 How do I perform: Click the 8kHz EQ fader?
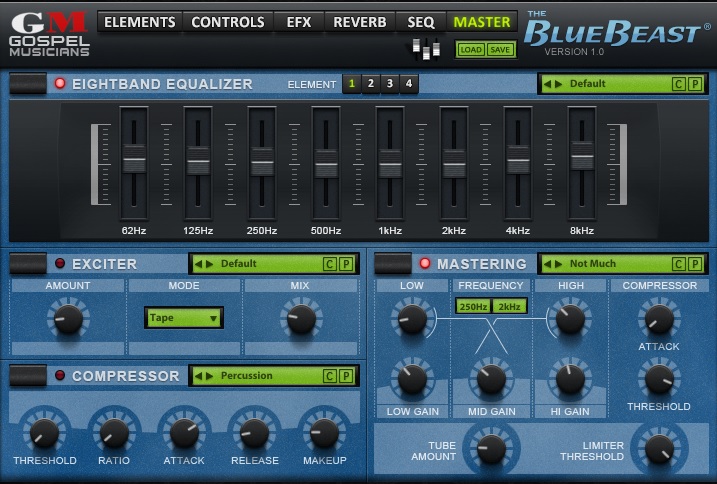click(582, 156)
